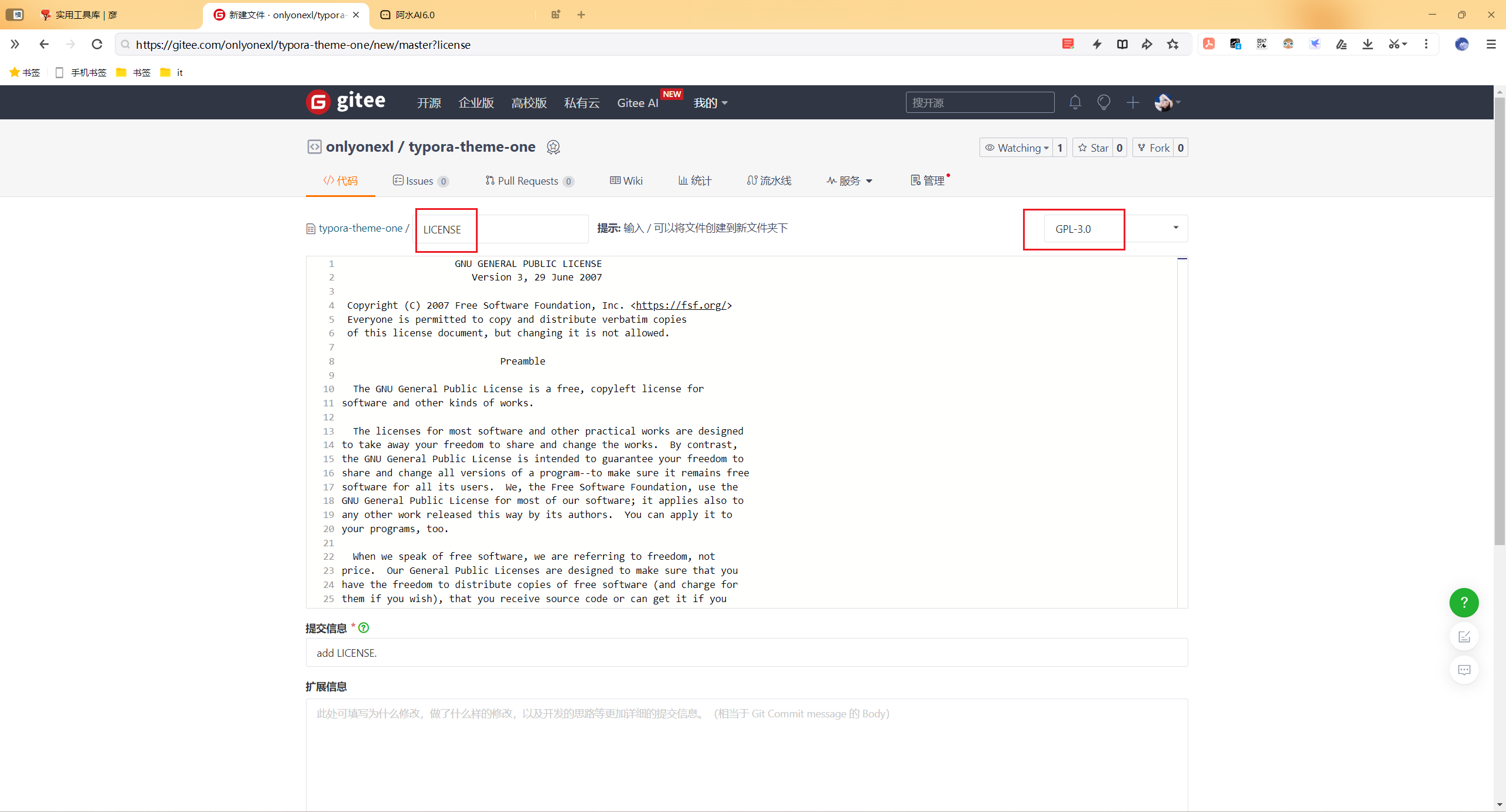Click the page vertical scrollbar
Screen dimensions: 1506x812
click(1500, 321)
